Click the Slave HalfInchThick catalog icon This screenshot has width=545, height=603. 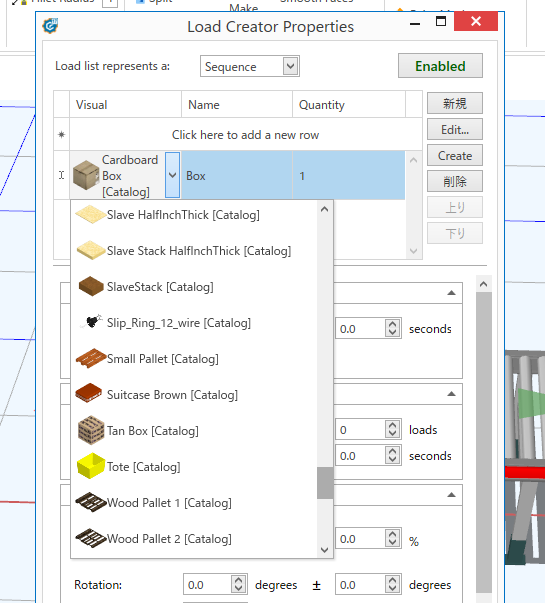click(90, 214)
